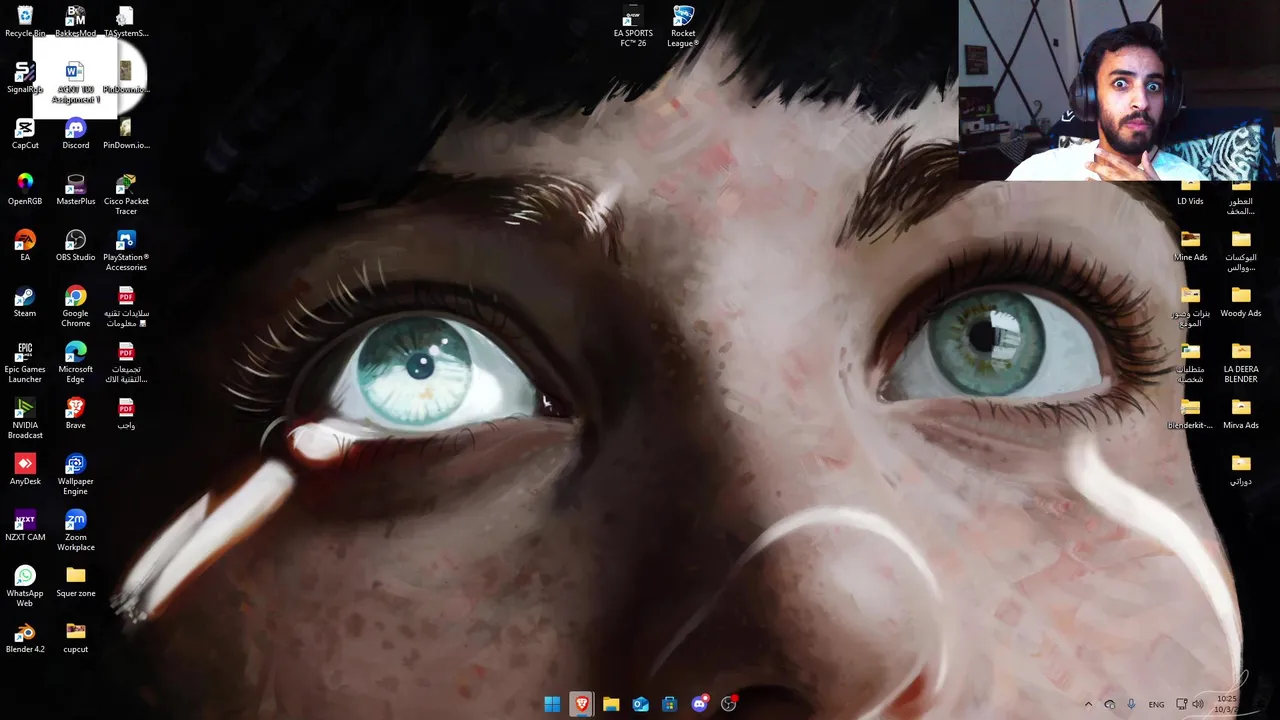Launch CapCut from the desktop

[25, 133]
